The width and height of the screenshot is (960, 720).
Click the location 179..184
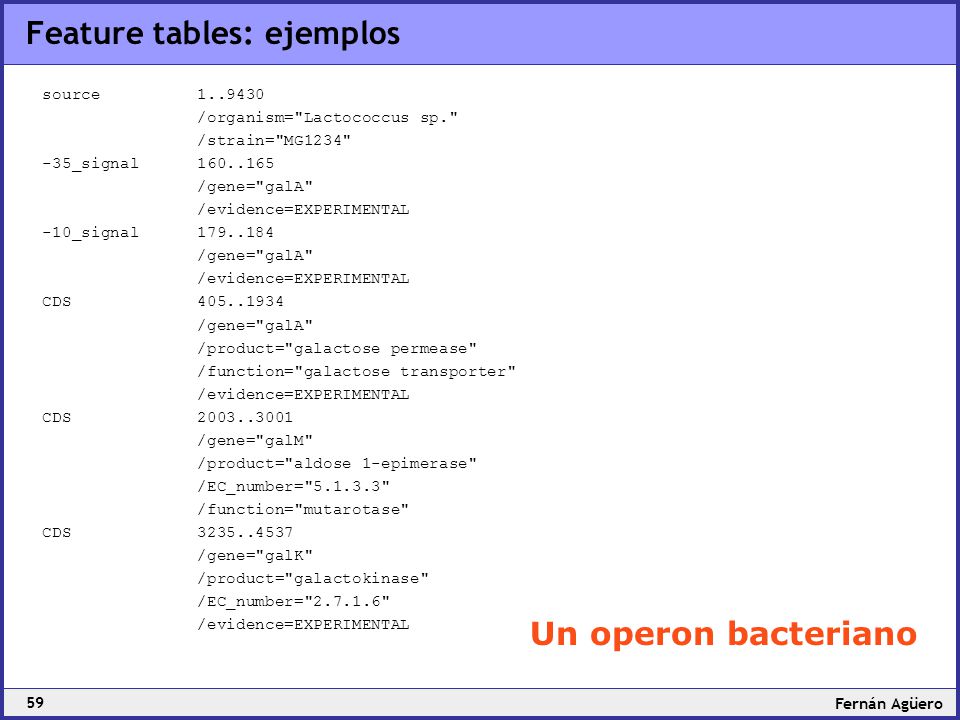235,233
